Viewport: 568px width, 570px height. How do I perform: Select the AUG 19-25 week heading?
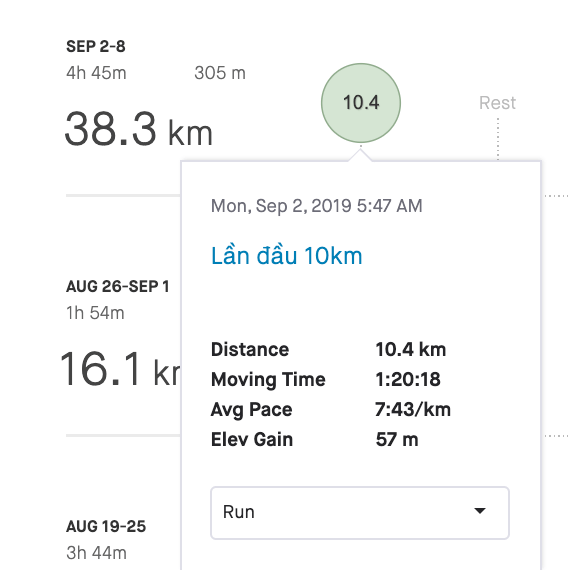coord(106,526)
